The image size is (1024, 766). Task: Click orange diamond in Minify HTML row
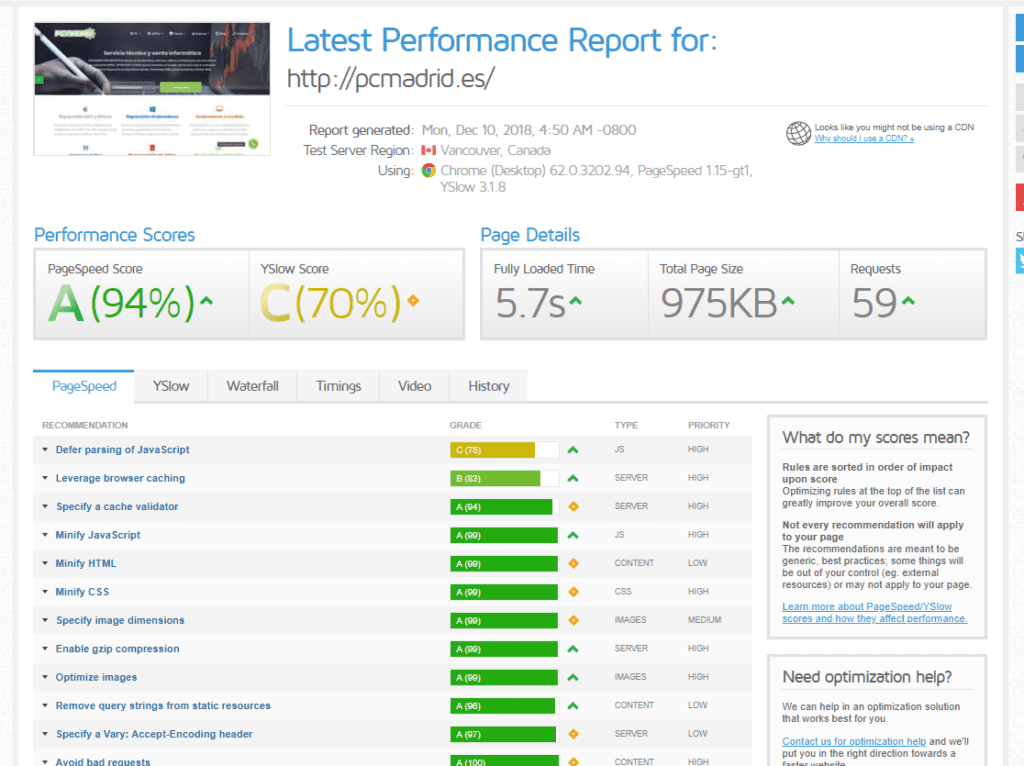click(x=573, y=564)
